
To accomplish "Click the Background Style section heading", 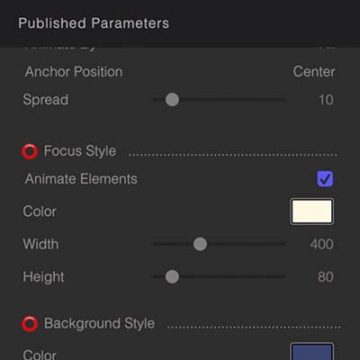I will (99, 323).
